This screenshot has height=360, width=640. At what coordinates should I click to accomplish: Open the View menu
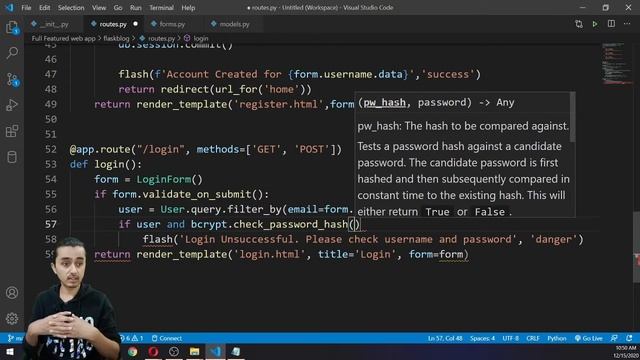(x=99, y=7)
